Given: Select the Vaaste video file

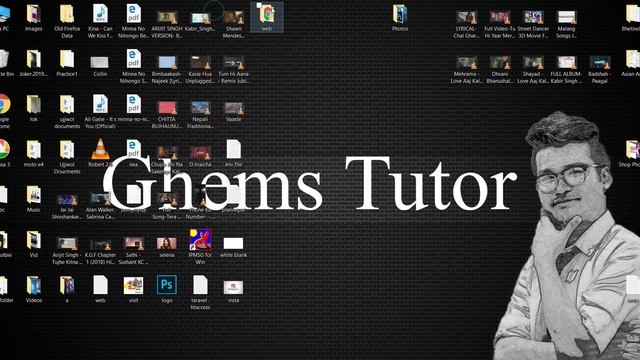Looking at the screenshot, I should [233, 108].
